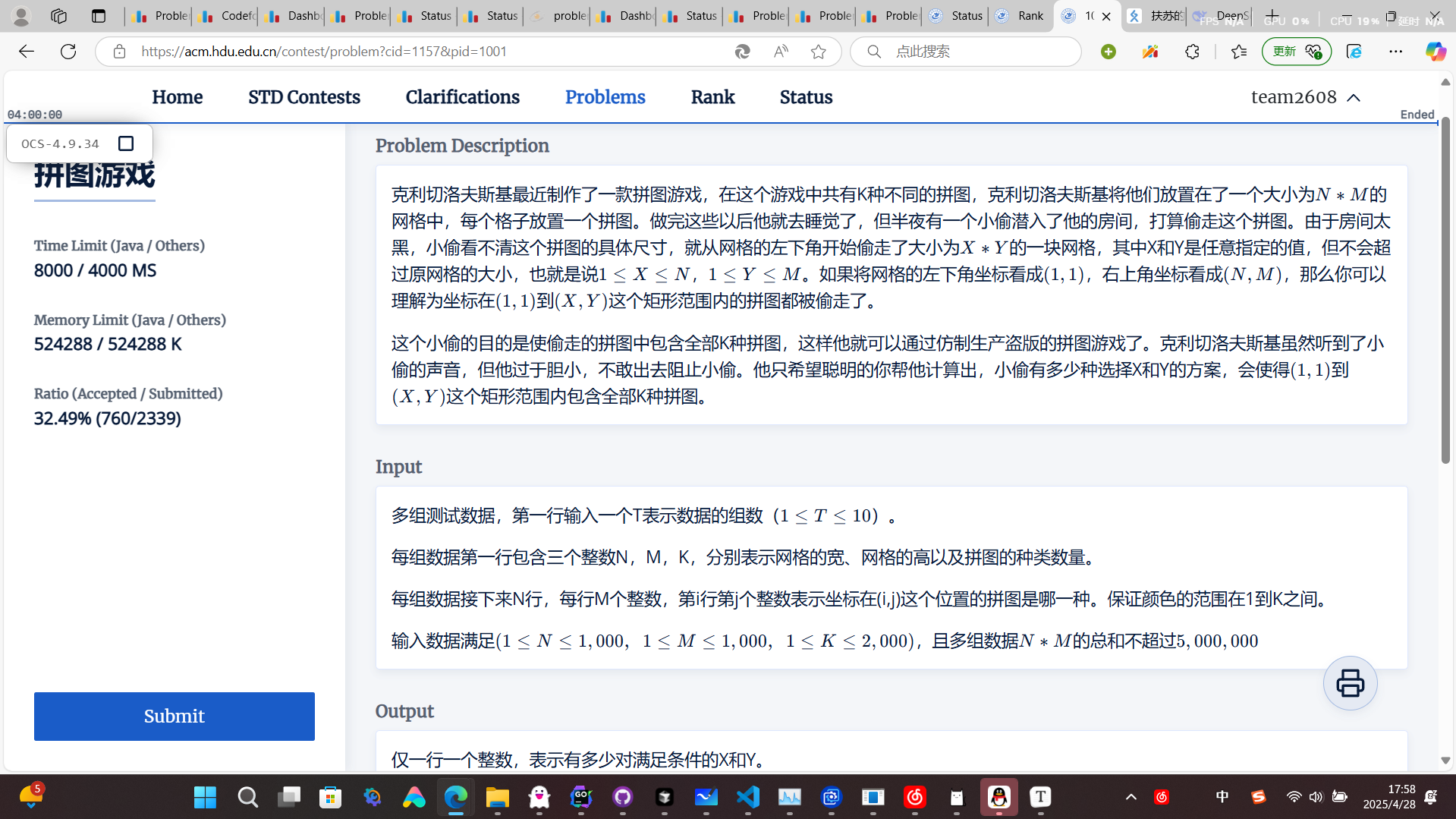Viewport: 1456px width, 819px height.
Task: Open the Favorites list
Action: click(1239, 52)
